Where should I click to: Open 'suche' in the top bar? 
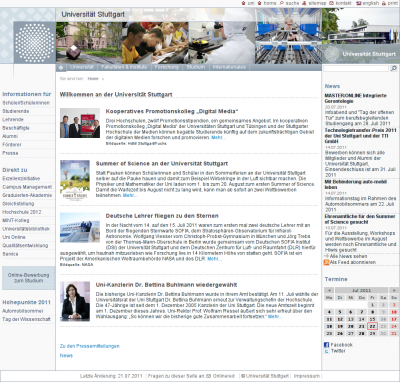(292, 3)
